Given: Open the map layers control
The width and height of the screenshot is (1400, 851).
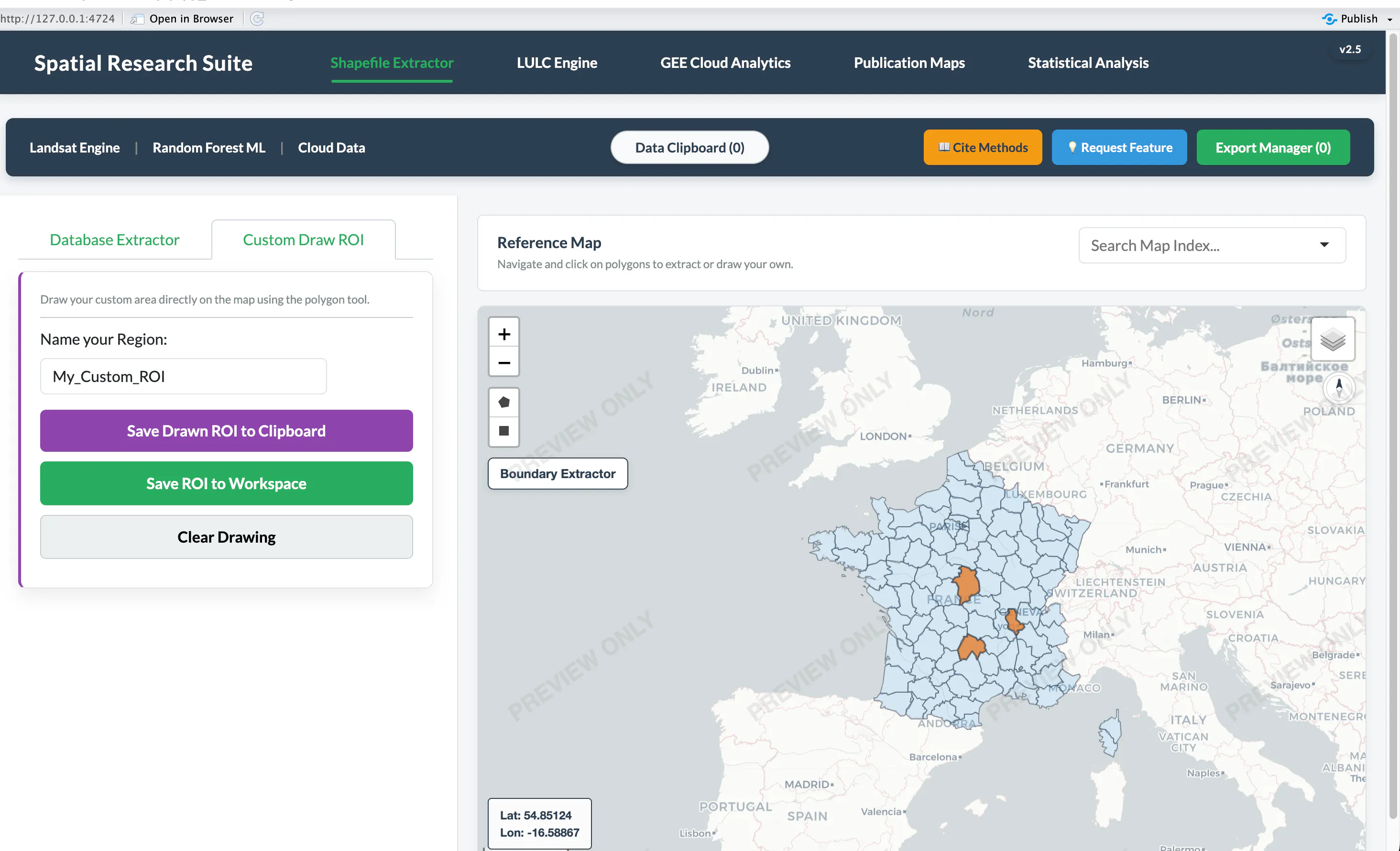Looking at the screenshot, I should pos(1333,340).
